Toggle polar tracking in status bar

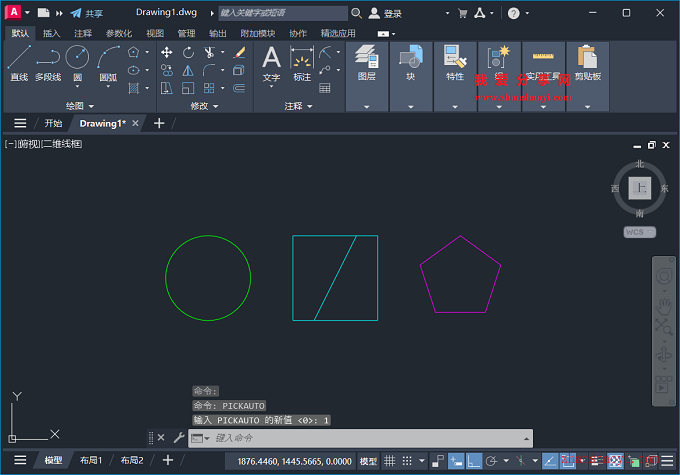[491, 461]
